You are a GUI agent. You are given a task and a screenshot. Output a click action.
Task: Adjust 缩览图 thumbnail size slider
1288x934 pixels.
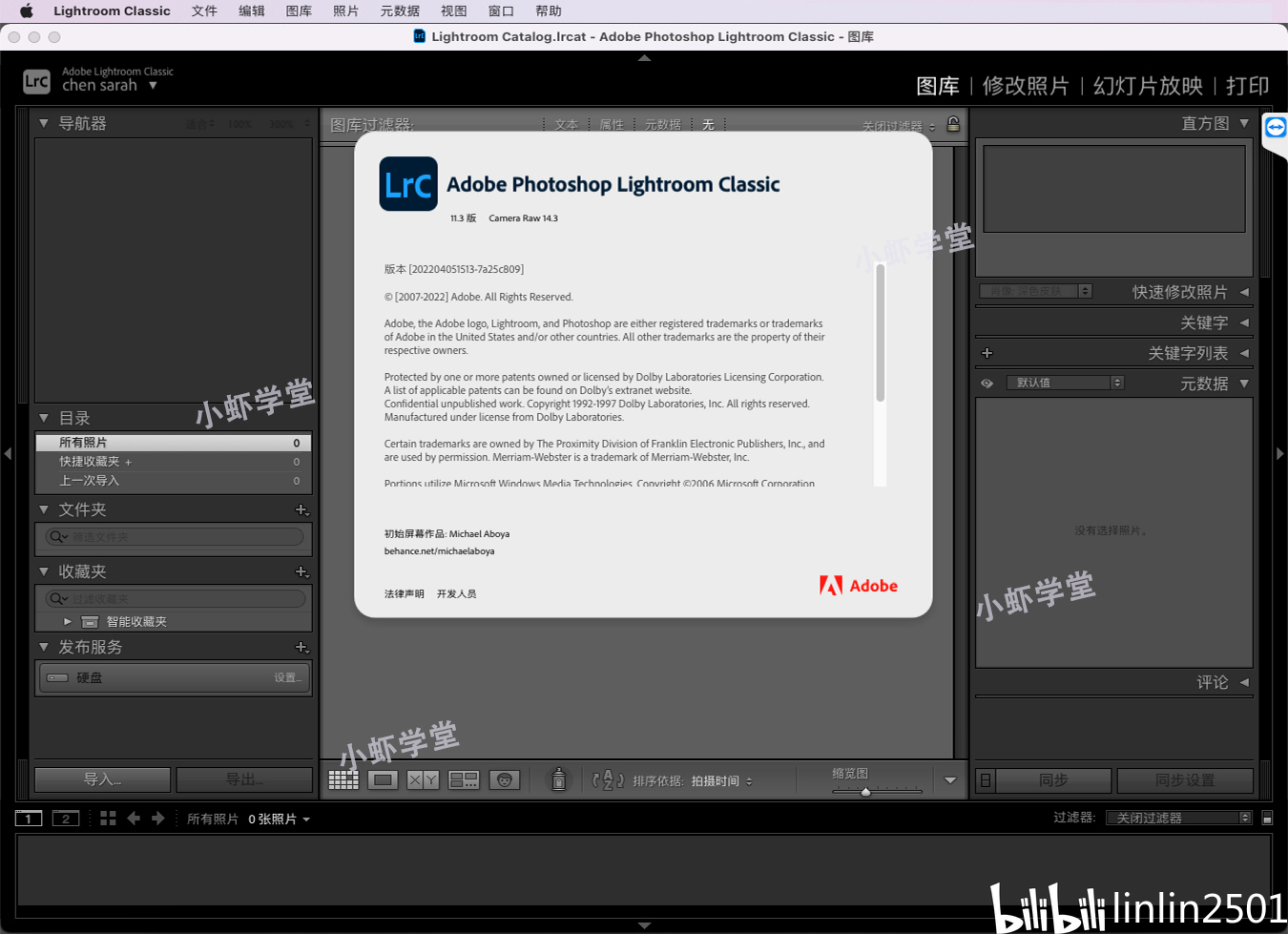pyautogui.click(x=866, y=792)
